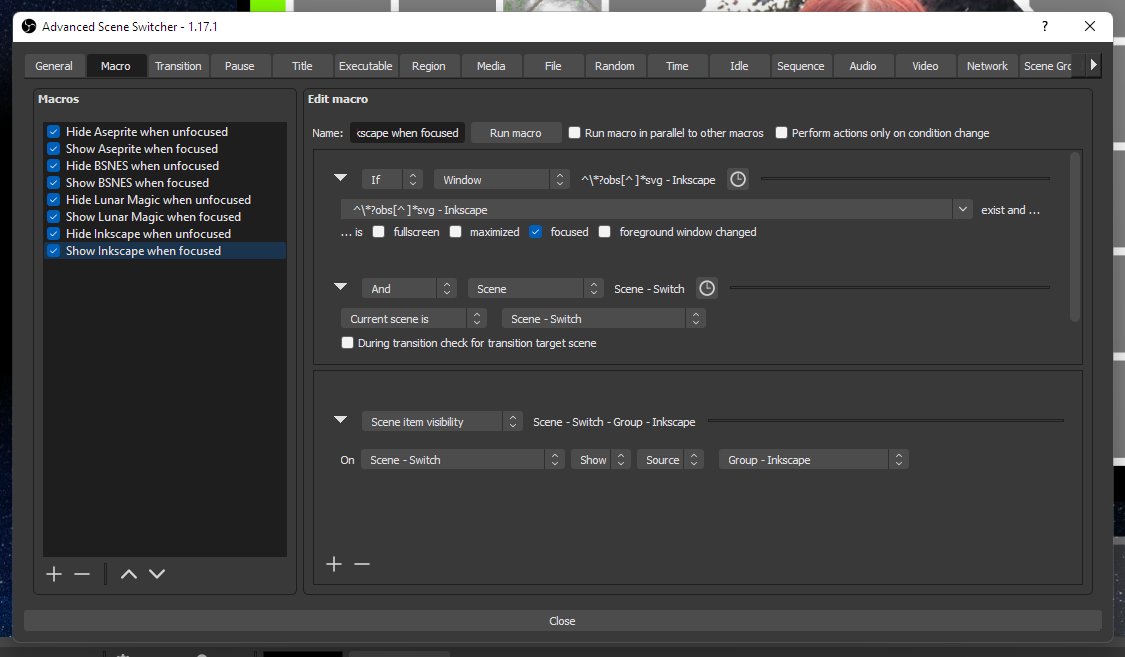The image size is (1125, 657).
Task: Uncheck the Hide Inkscape when unfocused macro
Action: tap(53, 234)
